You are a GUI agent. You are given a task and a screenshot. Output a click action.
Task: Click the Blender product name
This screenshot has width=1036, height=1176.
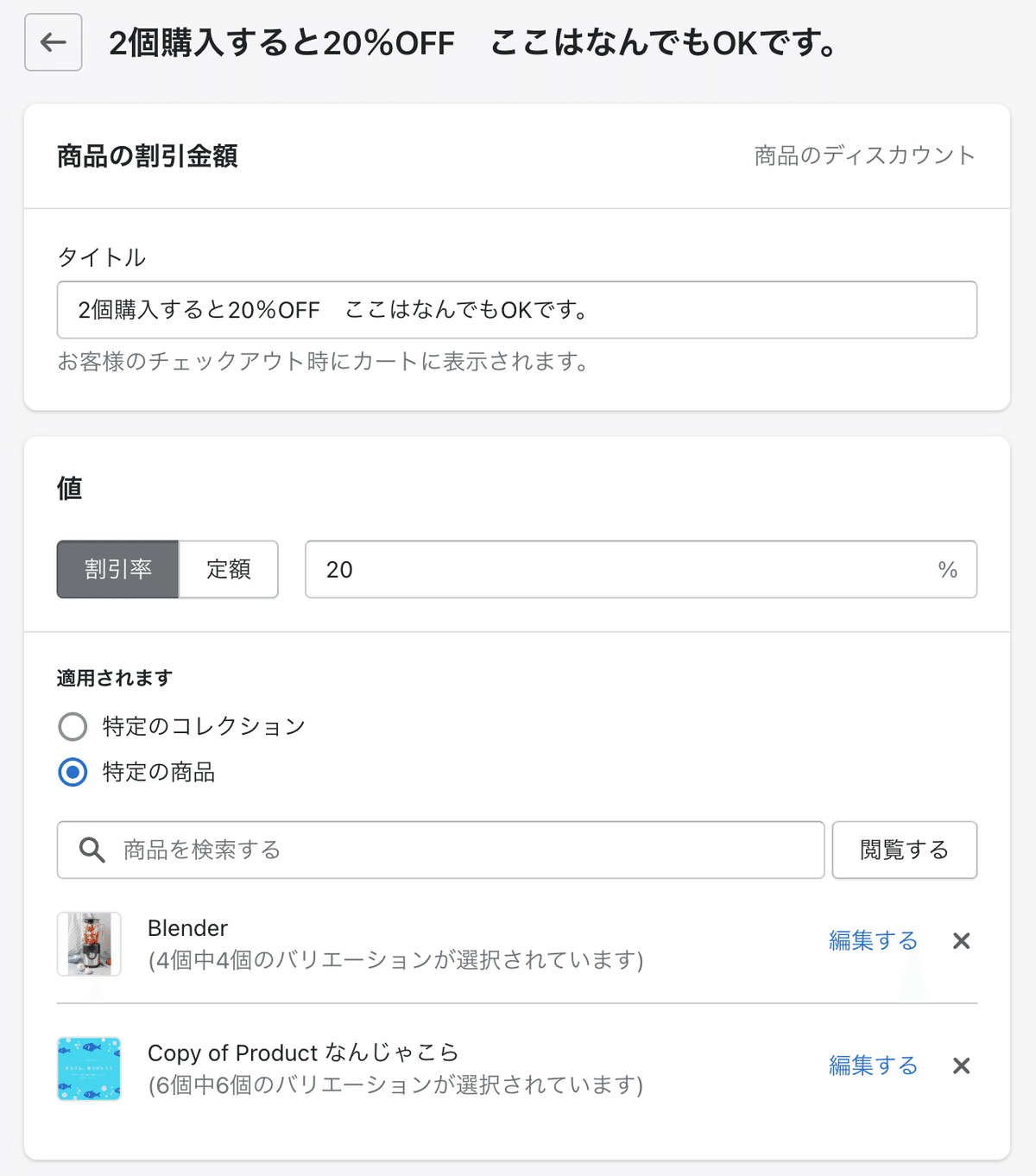[187, 928]
